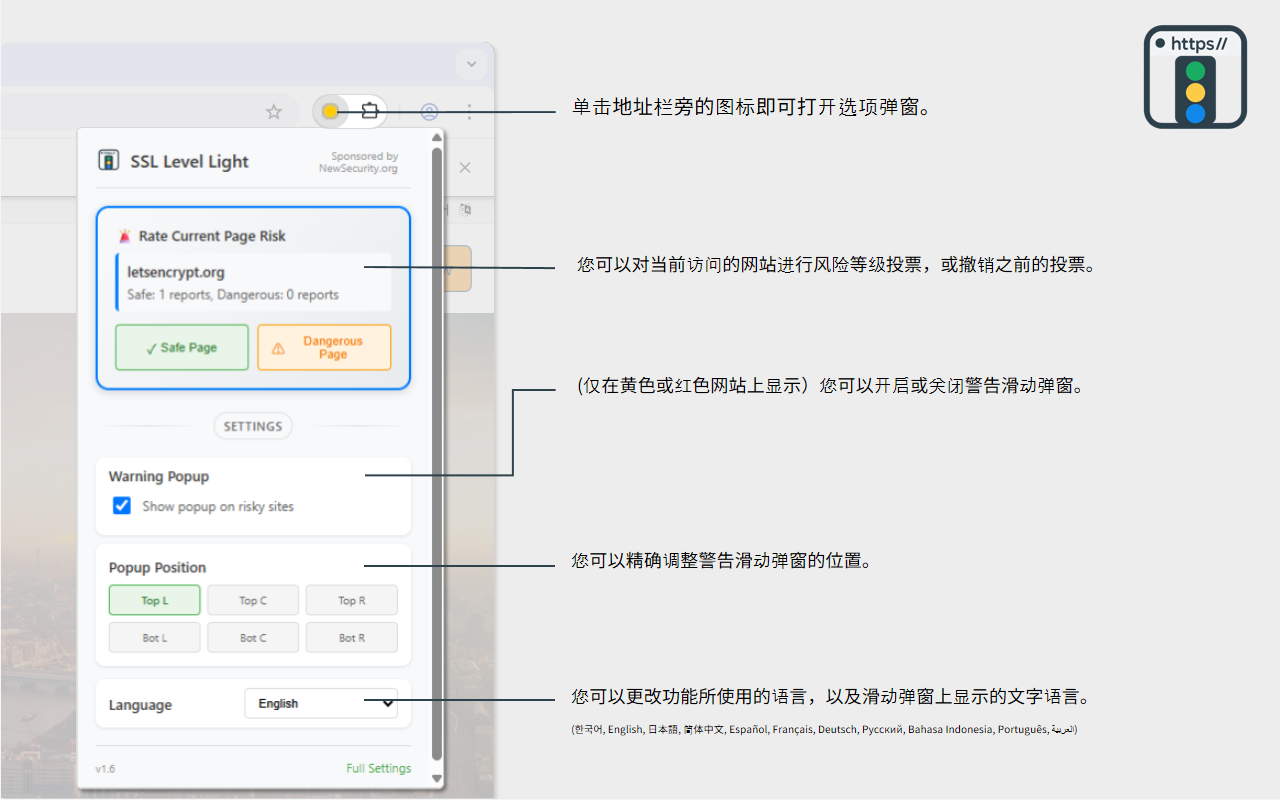Collapse the tab bar chevron at top
This screenshot has height=800, width=1280.
[x=470, y=63]
